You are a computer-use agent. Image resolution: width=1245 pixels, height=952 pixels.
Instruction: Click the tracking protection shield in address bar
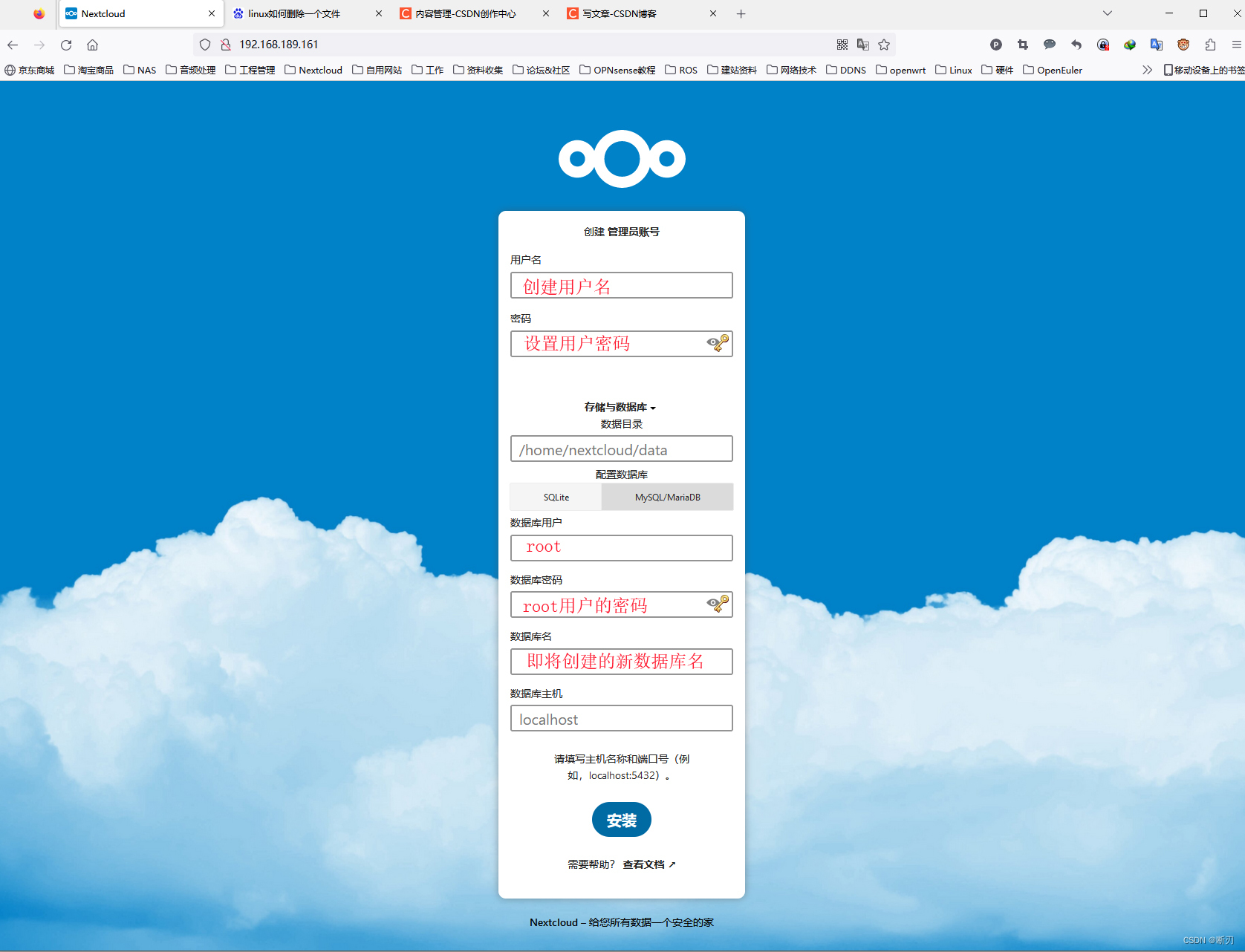click(205, 45)
